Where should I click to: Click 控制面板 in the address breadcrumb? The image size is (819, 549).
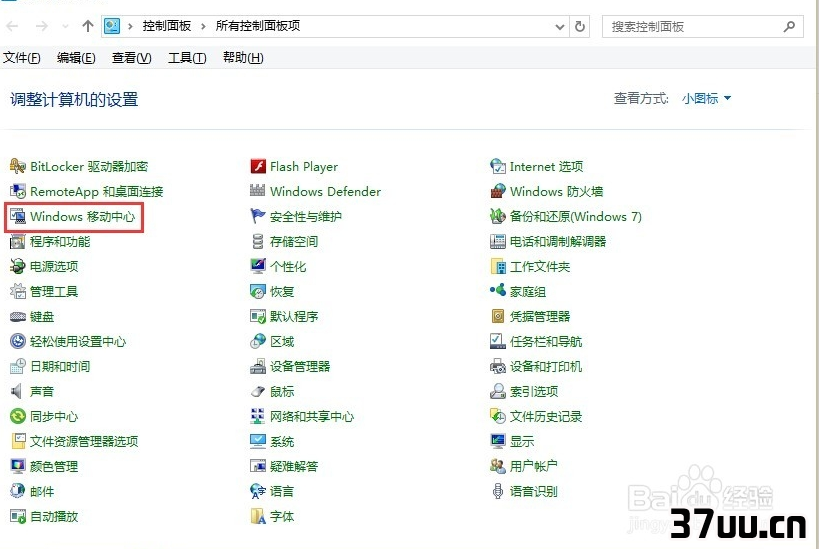point(167,26)
